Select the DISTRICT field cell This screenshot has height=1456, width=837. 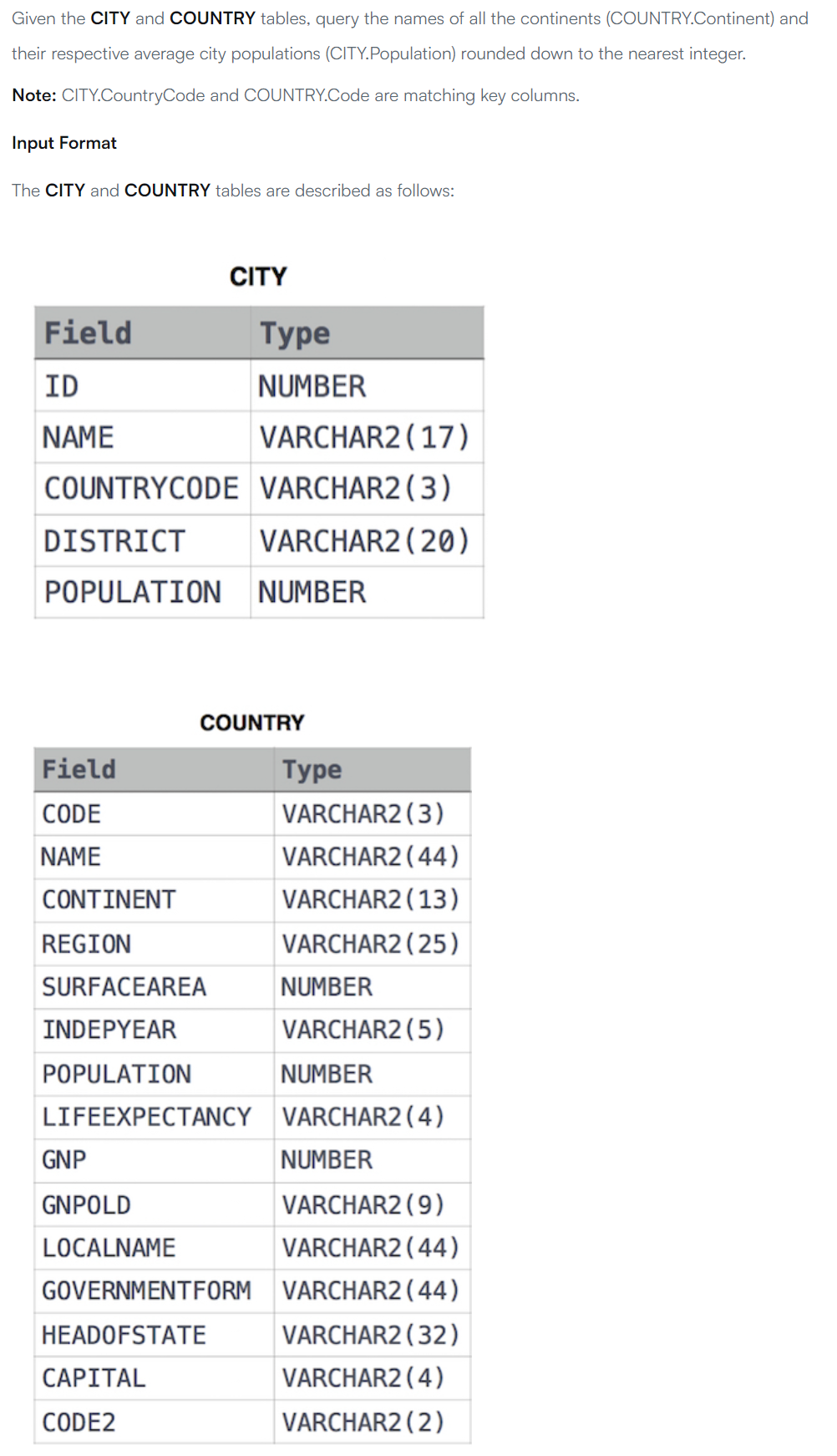pos(142,541)
